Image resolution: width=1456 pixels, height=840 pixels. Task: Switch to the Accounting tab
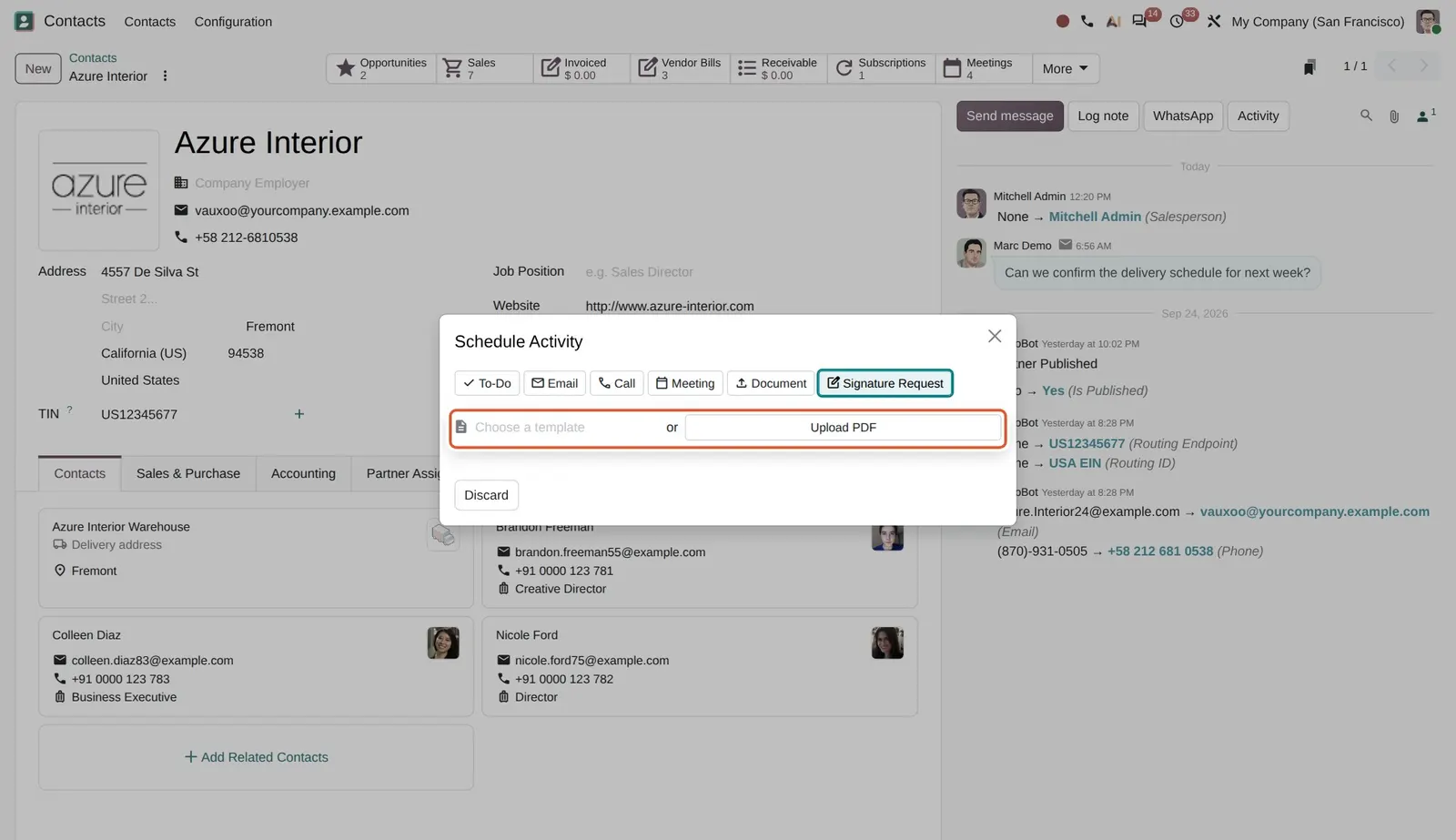pos(303,473)
